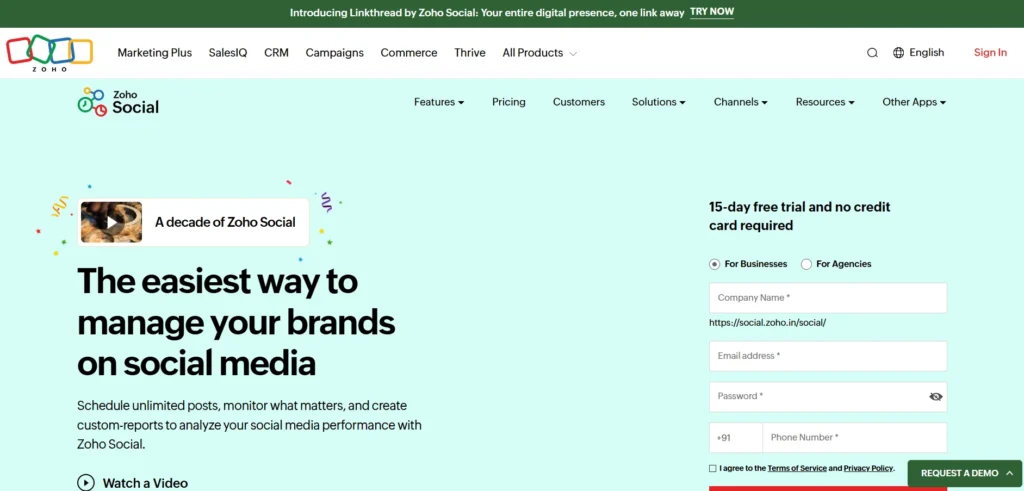Expand the Features menu
Screen dimensions: 1024x491
click(x=439, y=102)
